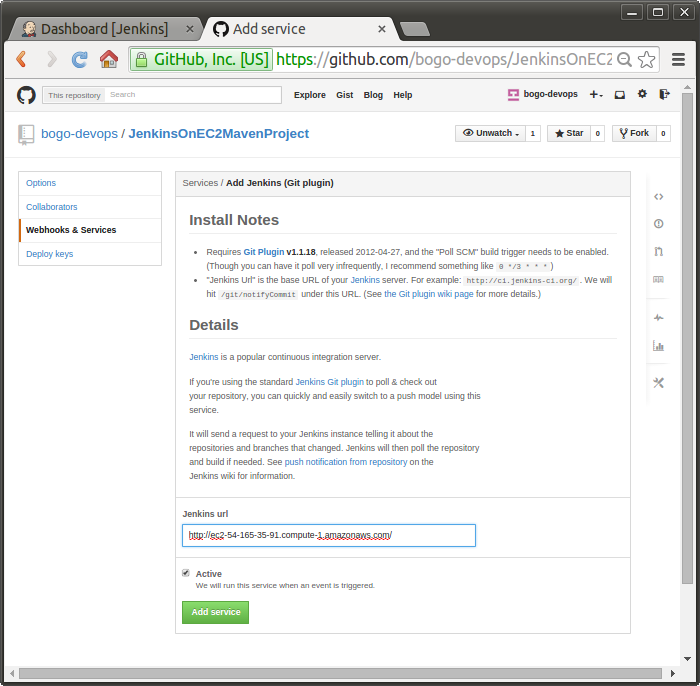
Task: Click Blog in GitHub header
Action: pos(373,95)
